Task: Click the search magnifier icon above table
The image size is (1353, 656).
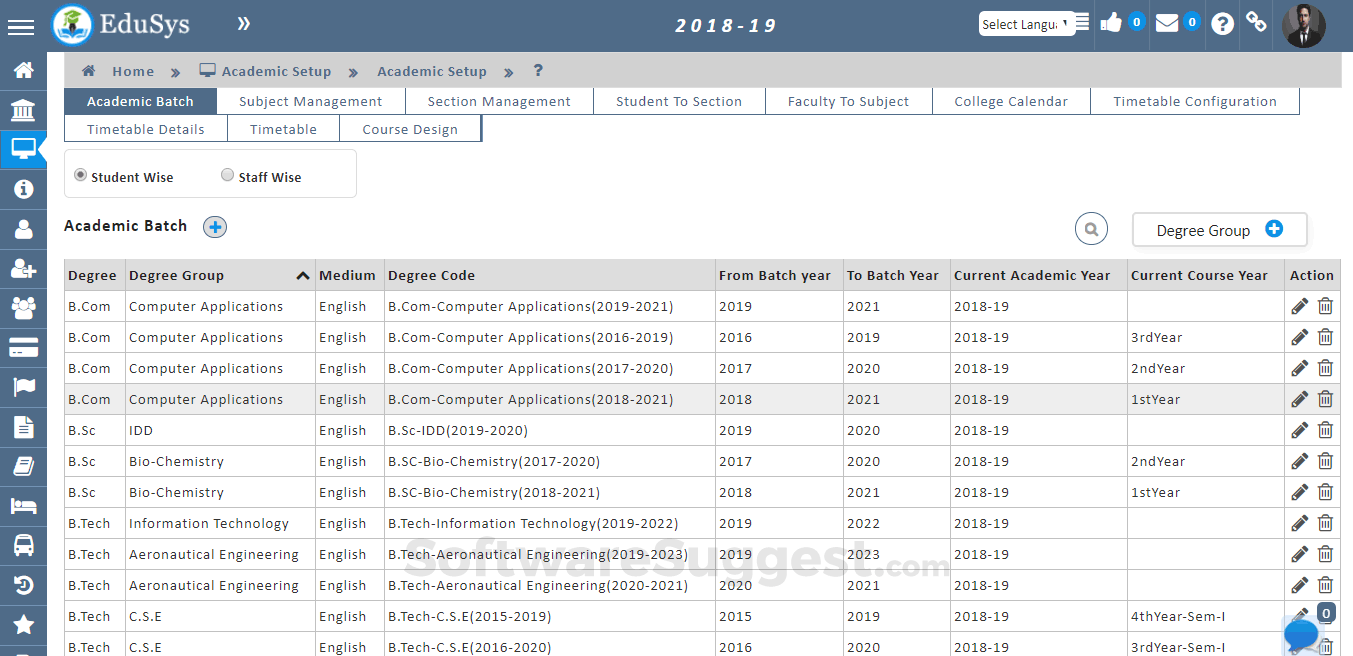Action: click(1091, 229)
